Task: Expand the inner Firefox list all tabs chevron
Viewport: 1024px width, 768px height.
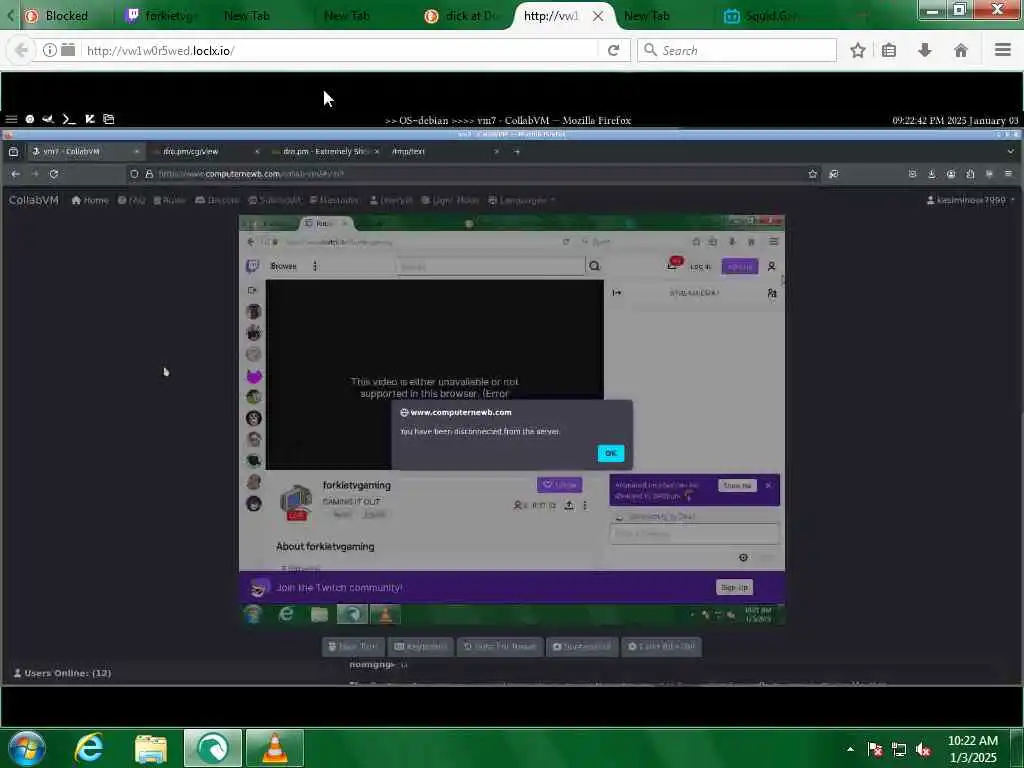Action: pyautogui.click(x=1010, y=152)
